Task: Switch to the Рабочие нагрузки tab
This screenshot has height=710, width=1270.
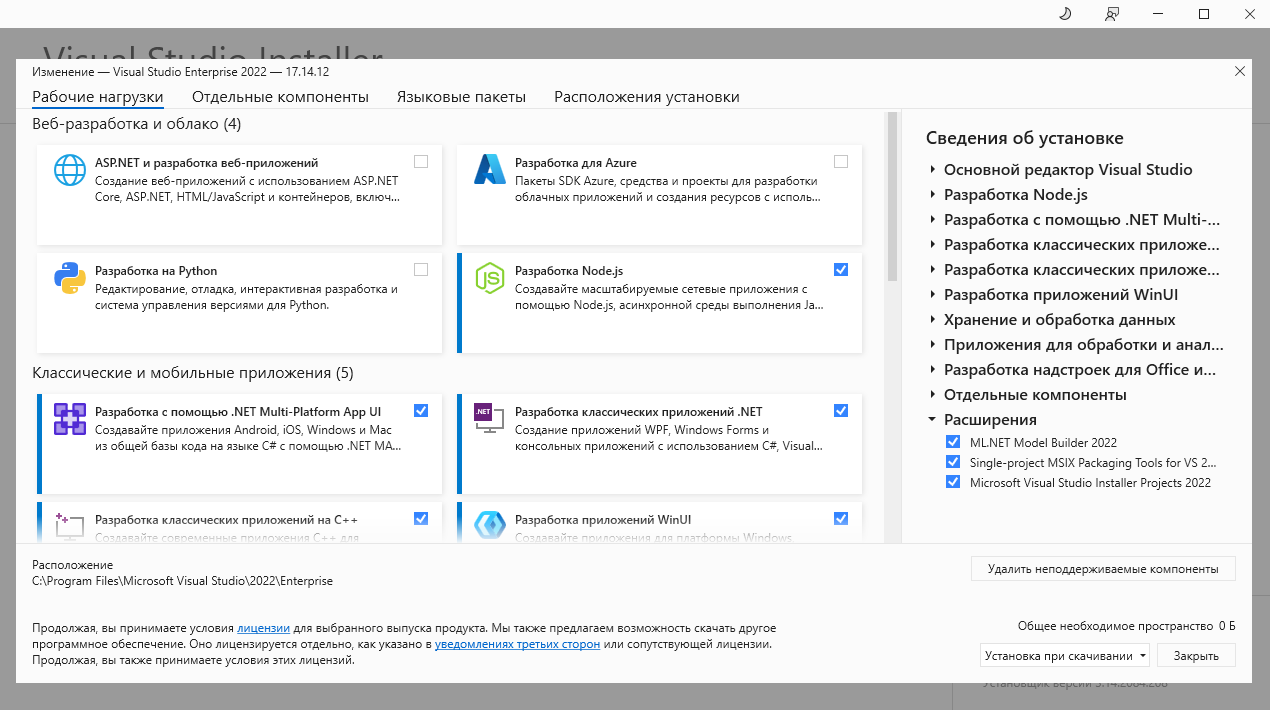Action: 98,97
